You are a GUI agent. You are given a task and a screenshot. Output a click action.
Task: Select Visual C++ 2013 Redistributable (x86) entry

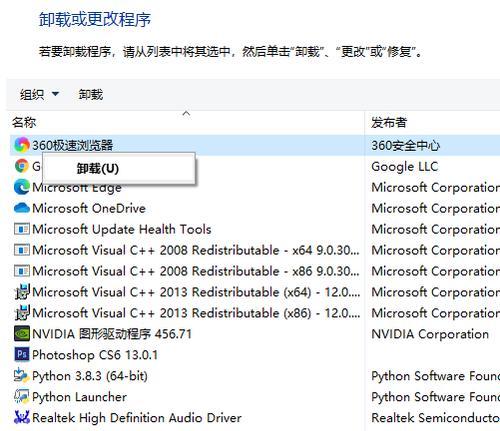tap(196, 313)
